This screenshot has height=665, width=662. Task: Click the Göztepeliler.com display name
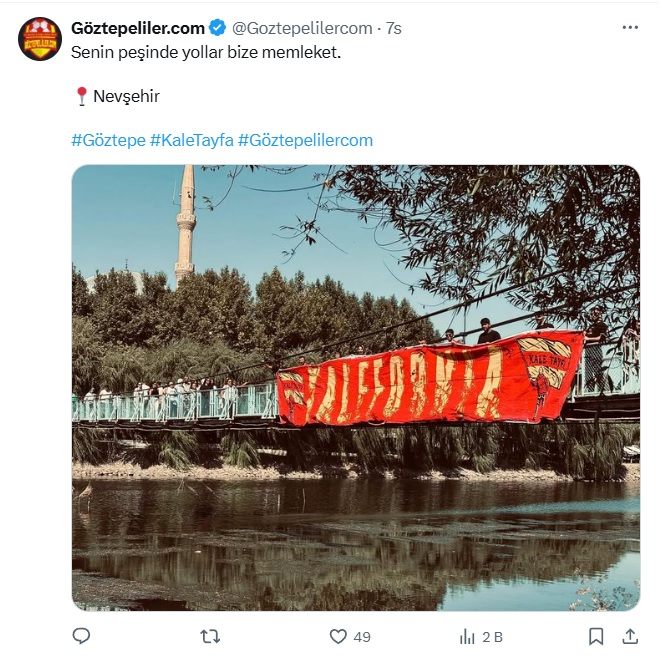tap(138, 28)
